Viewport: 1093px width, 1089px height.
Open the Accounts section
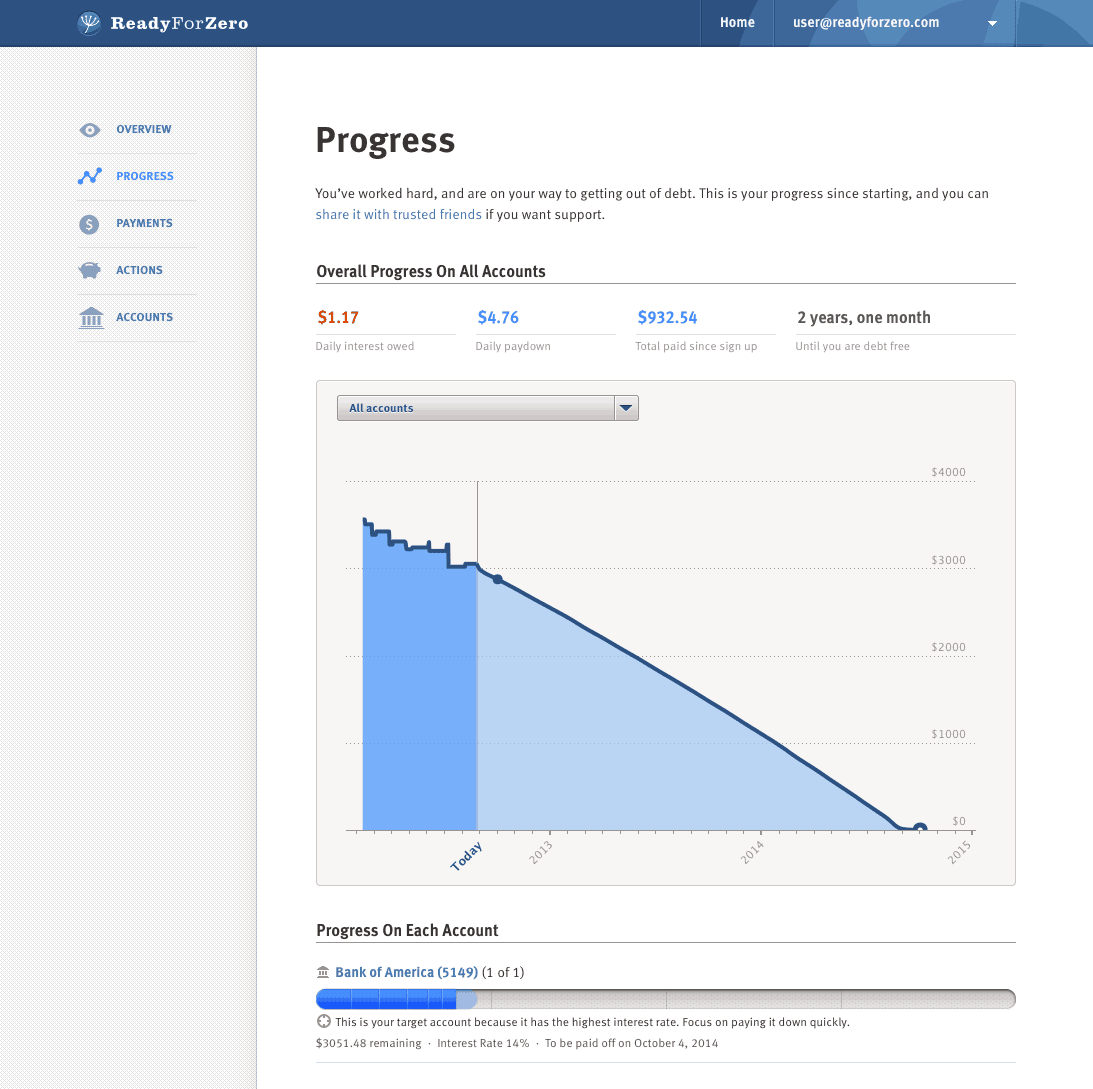coord(144,317)
